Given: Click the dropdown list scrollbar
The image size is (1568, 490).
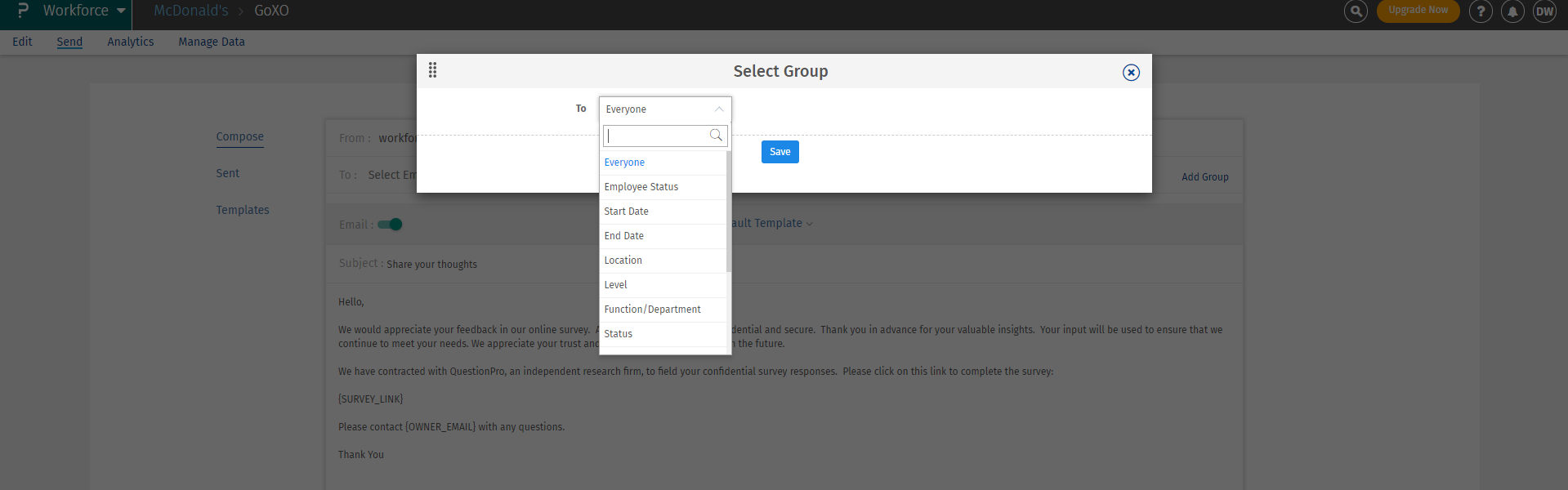Looking at the screenshot, I should (729, 212).
